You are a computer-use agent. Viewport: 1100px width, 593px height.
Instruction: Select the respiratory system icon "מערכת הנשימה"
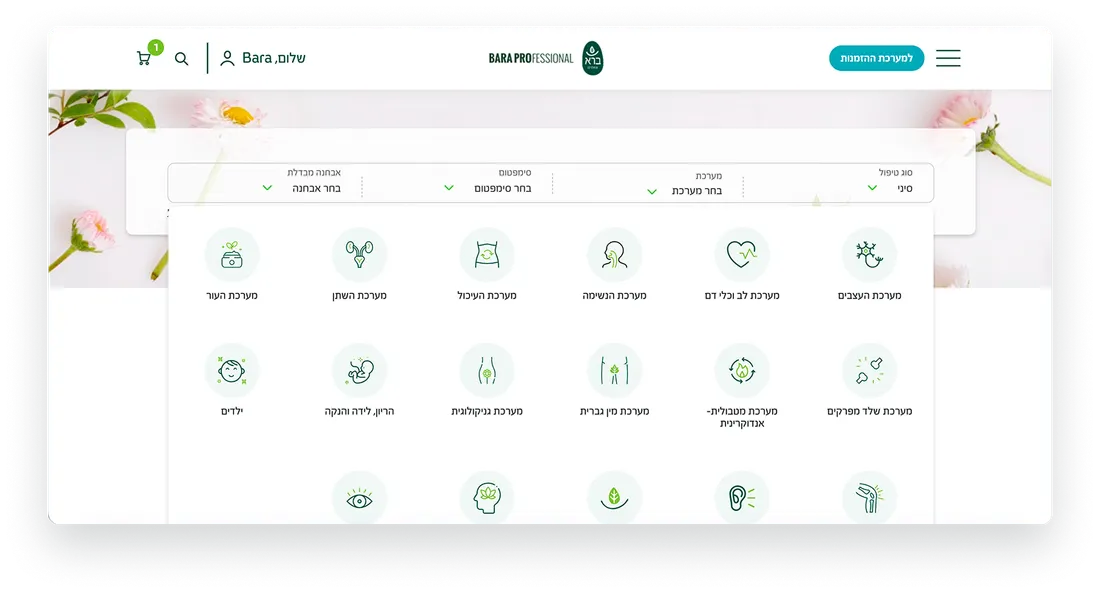(x=615, y=254)
